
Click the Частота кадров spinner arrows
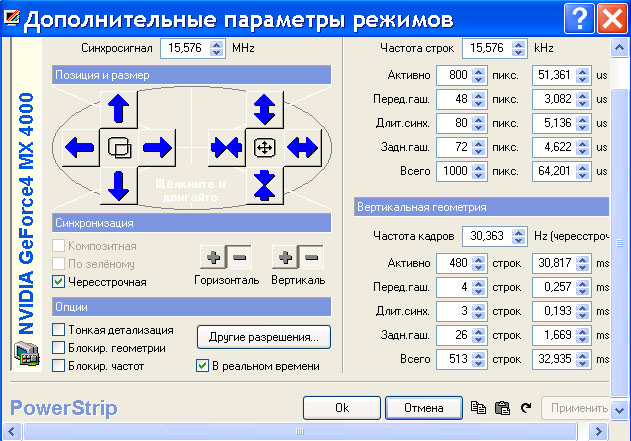(518, 237)
